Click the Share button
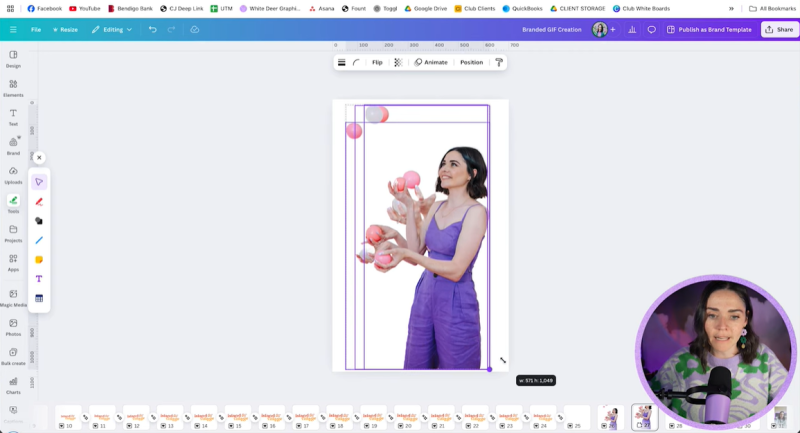 coord(780,30)
